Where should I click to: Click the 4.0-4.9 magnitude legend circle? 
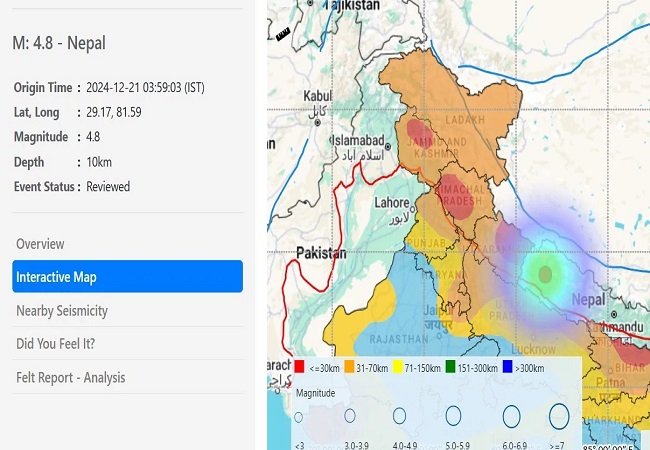[x=399, y=416]
